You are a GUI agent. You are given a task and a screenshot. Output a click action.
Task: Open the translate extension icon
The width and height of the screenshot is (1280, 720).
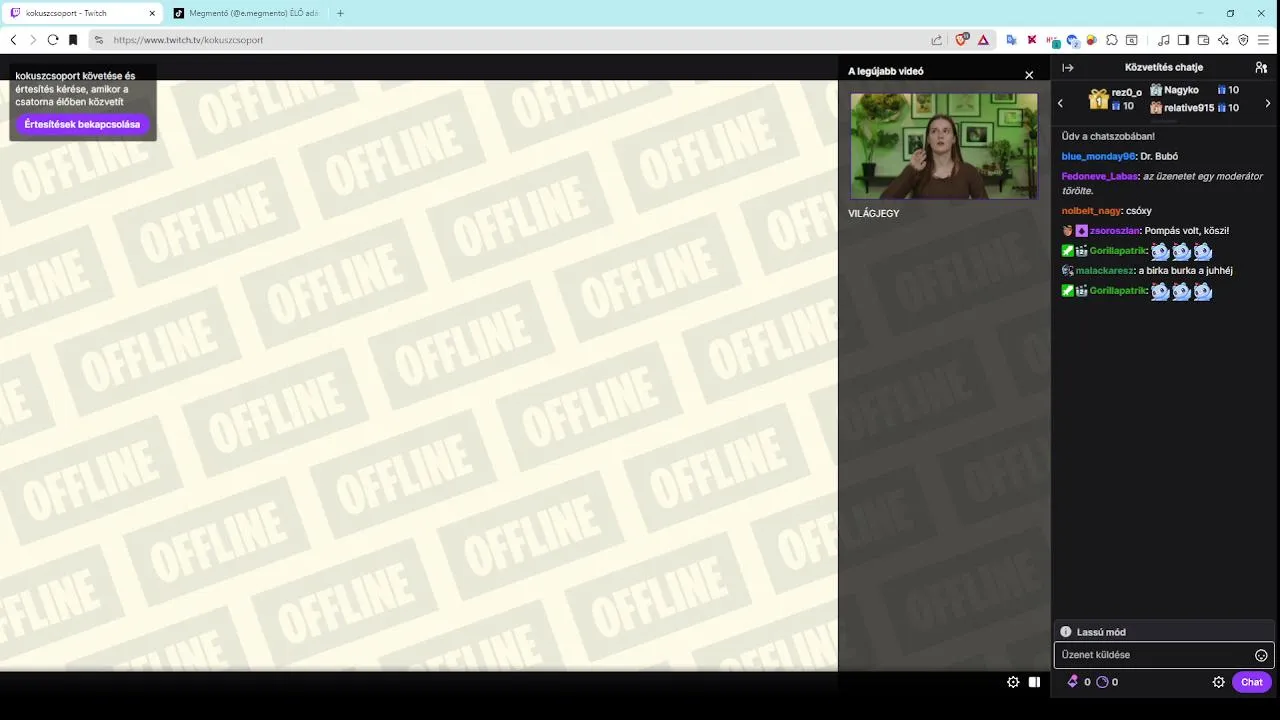click(x=1012, y=40)
